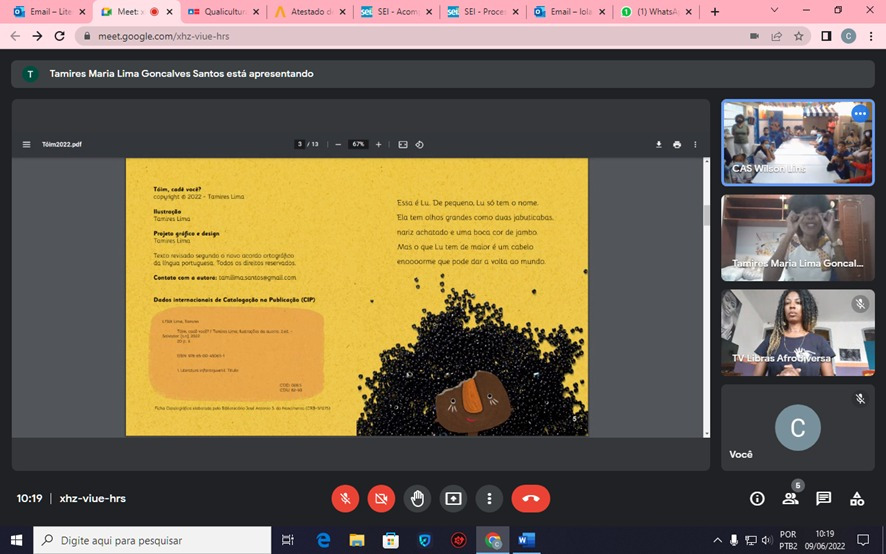Toggle Chrome side panel

point(826,36)
